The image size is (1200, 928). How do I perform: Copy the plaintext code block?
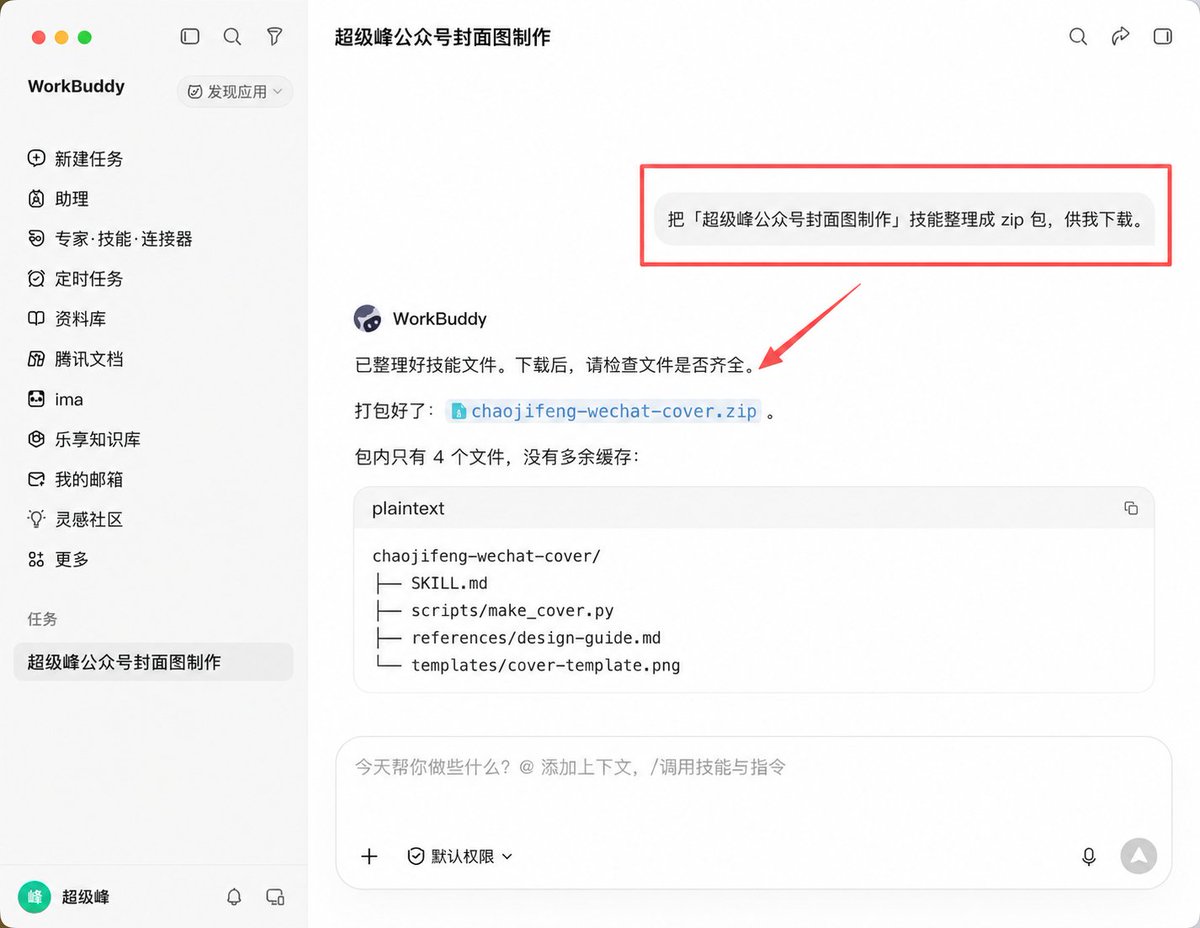pos(1131,508)
